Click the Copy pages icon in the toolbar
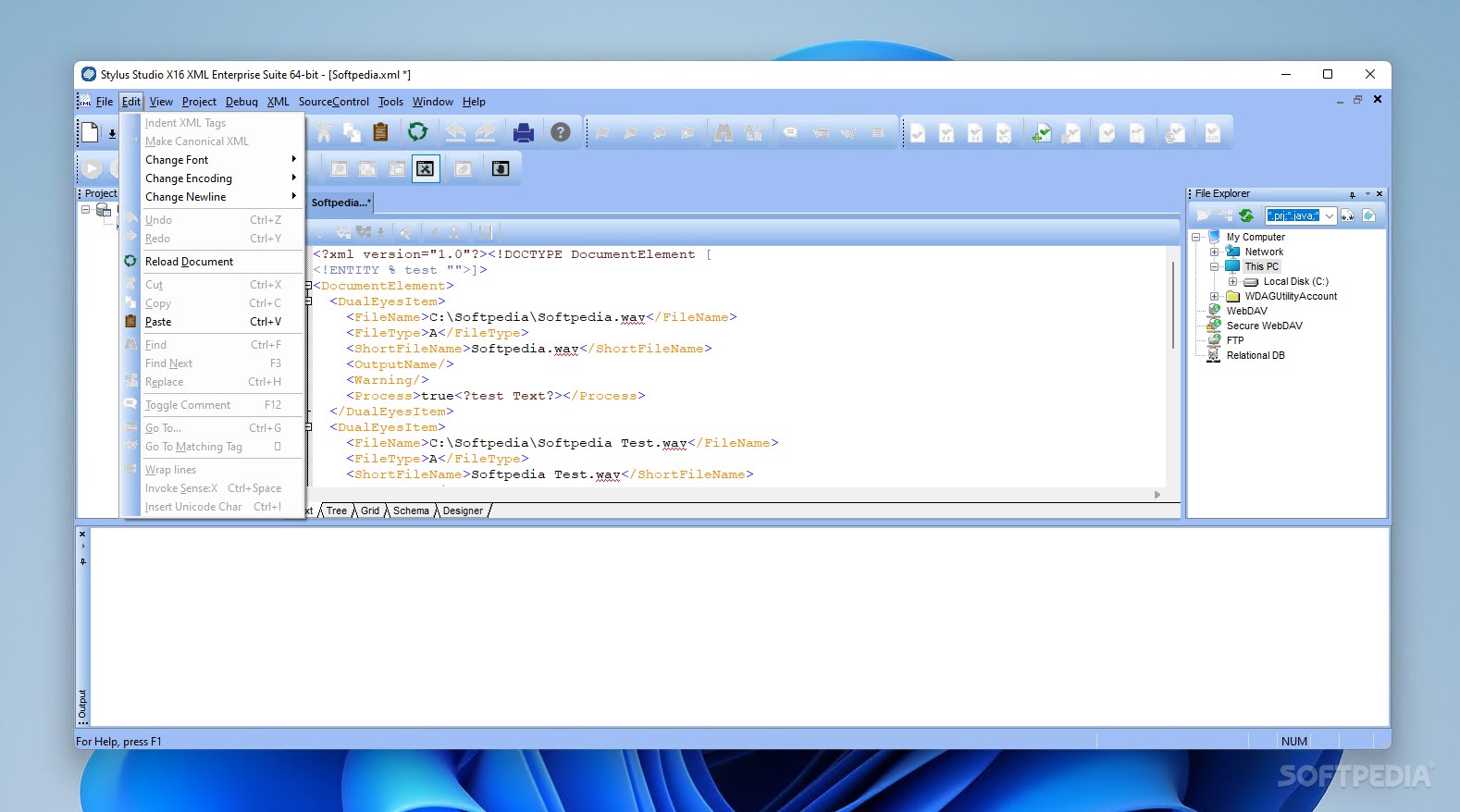1460x812 pixels. (352, 133)
